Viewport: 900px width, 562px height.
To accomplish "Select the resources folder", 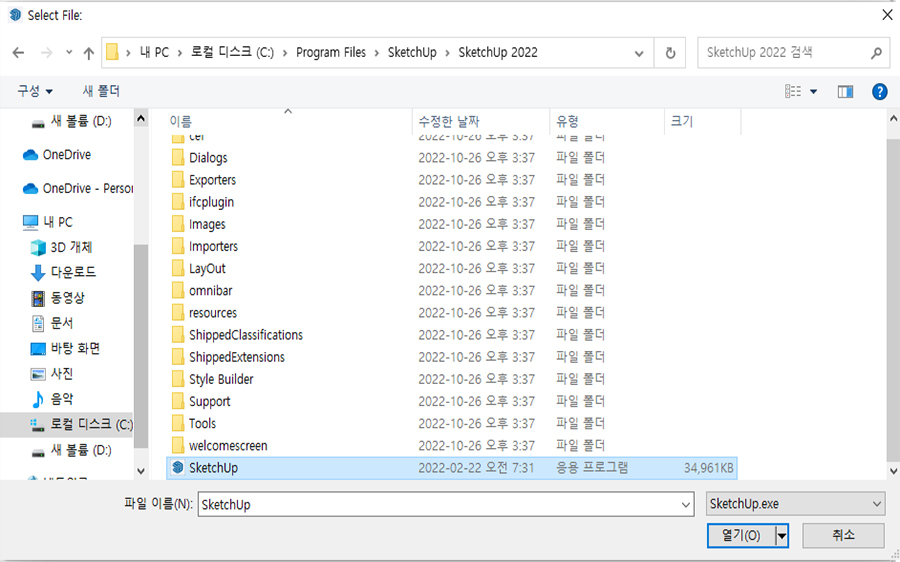I will click(x=213, y=313).
